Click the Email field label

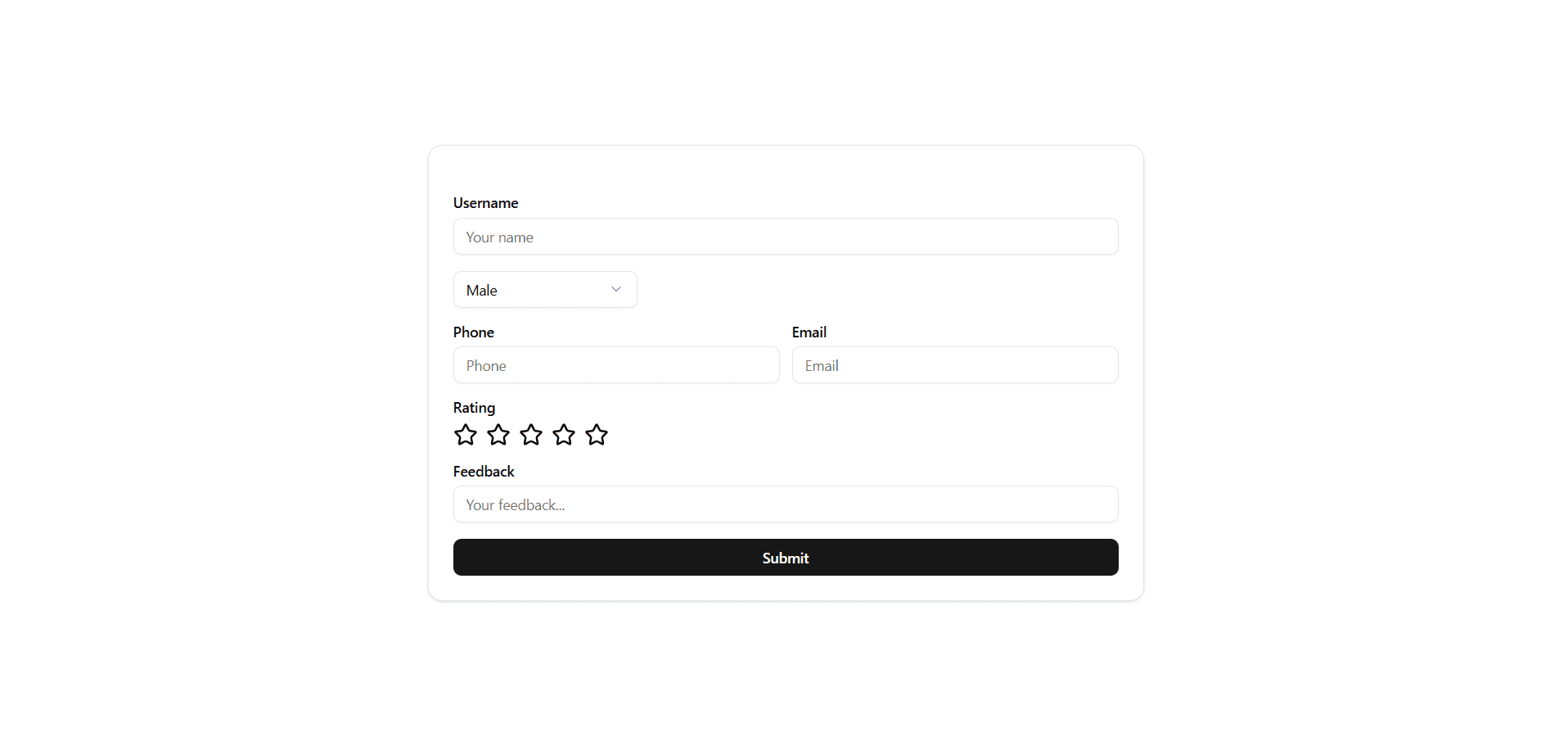click(809, 332)
